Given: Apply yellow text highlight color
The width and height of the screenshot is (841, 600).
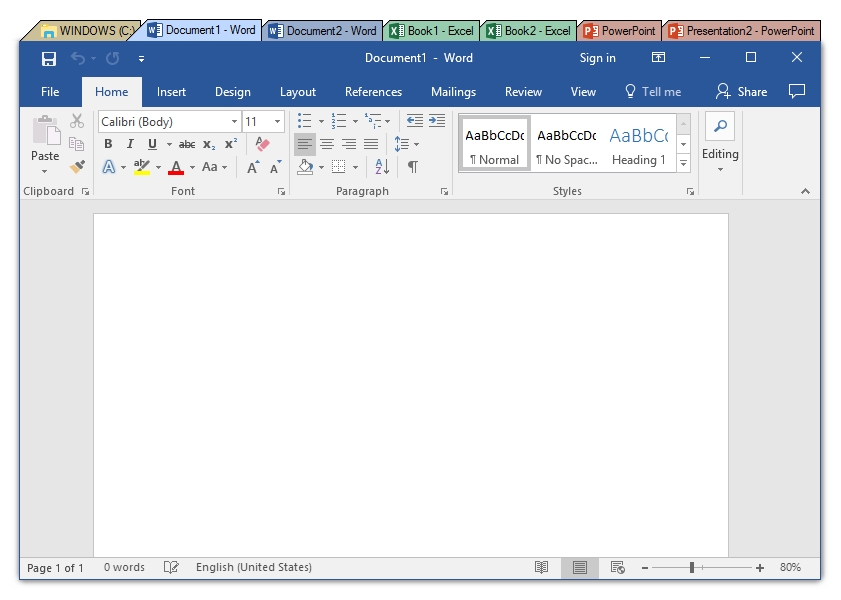Looking at the screenshot, I should [142, 167].
